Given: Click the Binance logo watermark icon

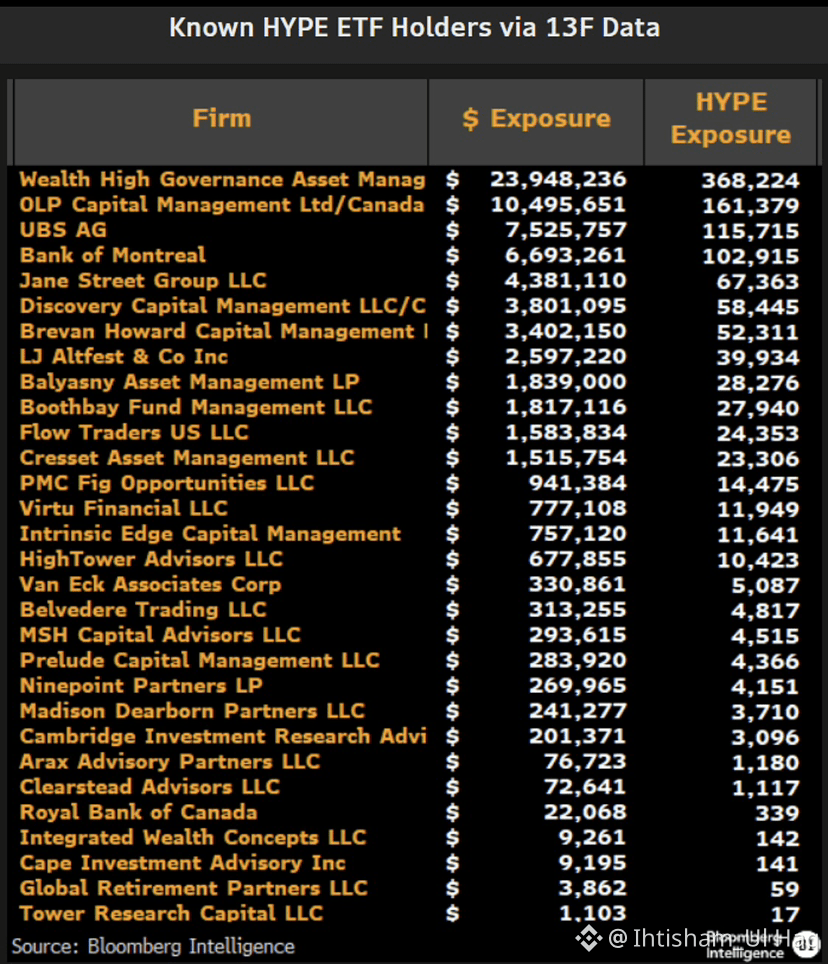Looking at the screenshot, I should [588, 938].
